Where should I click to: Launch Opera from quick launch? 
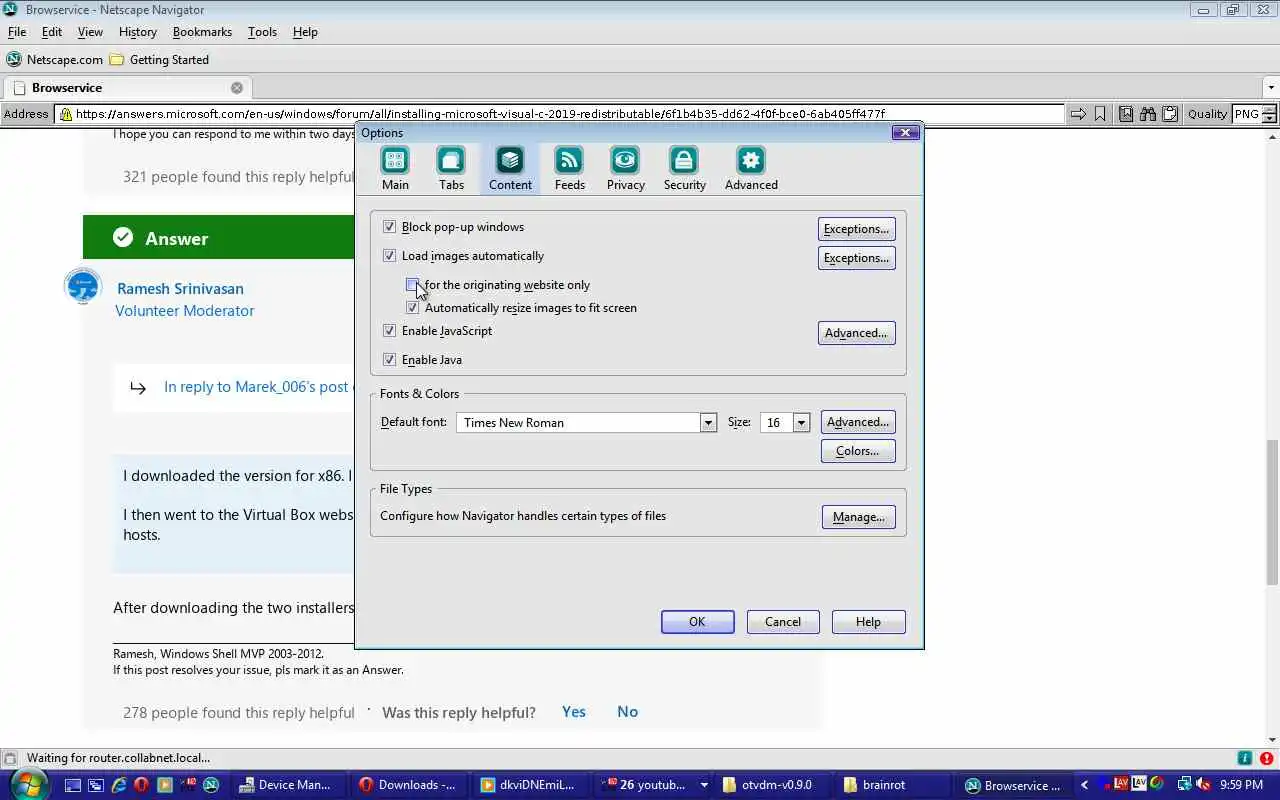pyautogui.click(x=142, y=785)
